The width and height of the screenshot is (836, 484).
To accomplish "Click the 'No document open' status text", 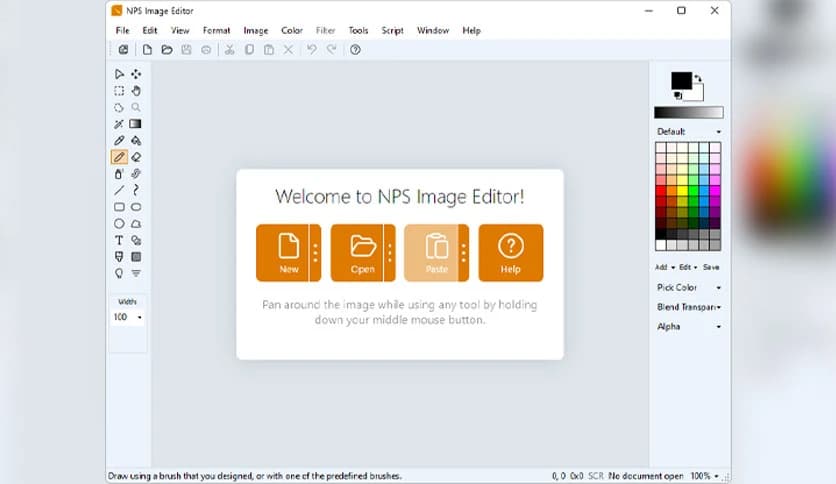I will [x=646, y=476].
